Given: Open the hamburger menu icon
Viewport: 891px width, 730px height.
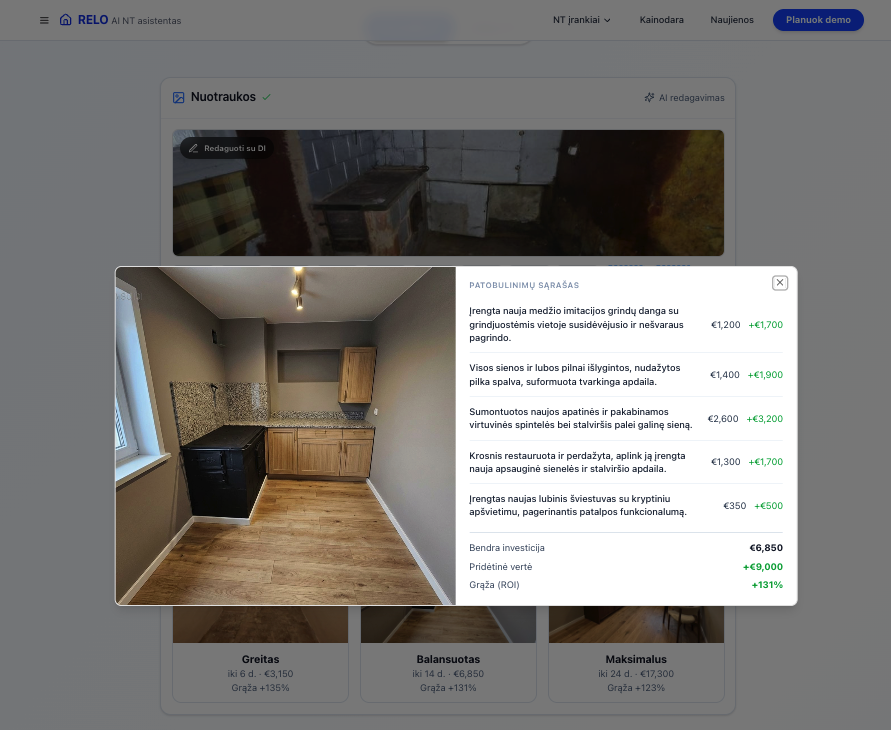Looking at the screenshot, I should pyautogui.click(x=44, y=20).
